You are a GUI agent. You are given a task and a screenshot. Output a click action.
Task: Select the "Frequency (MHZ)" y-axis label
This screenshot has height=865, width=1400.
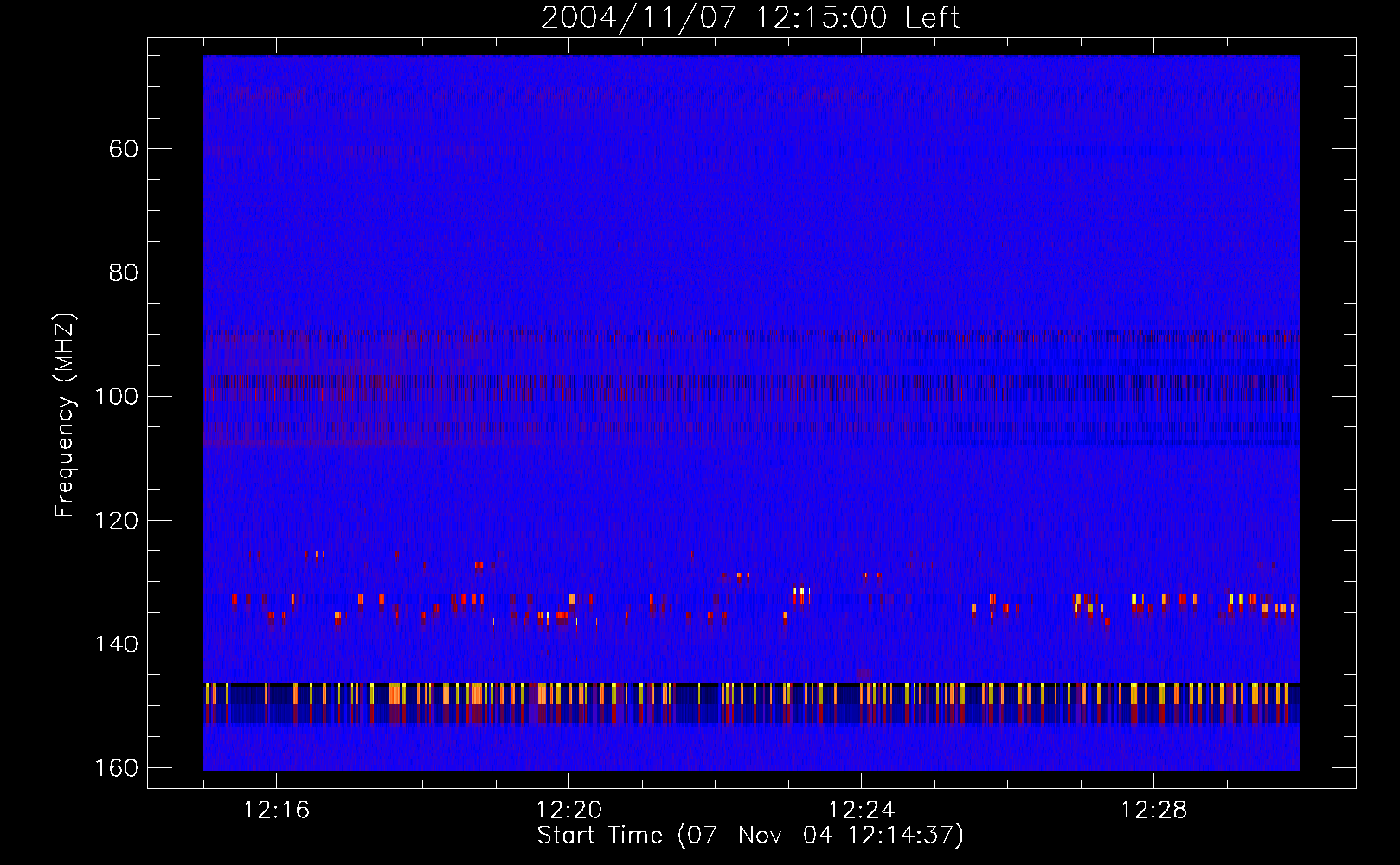point(65,415)
